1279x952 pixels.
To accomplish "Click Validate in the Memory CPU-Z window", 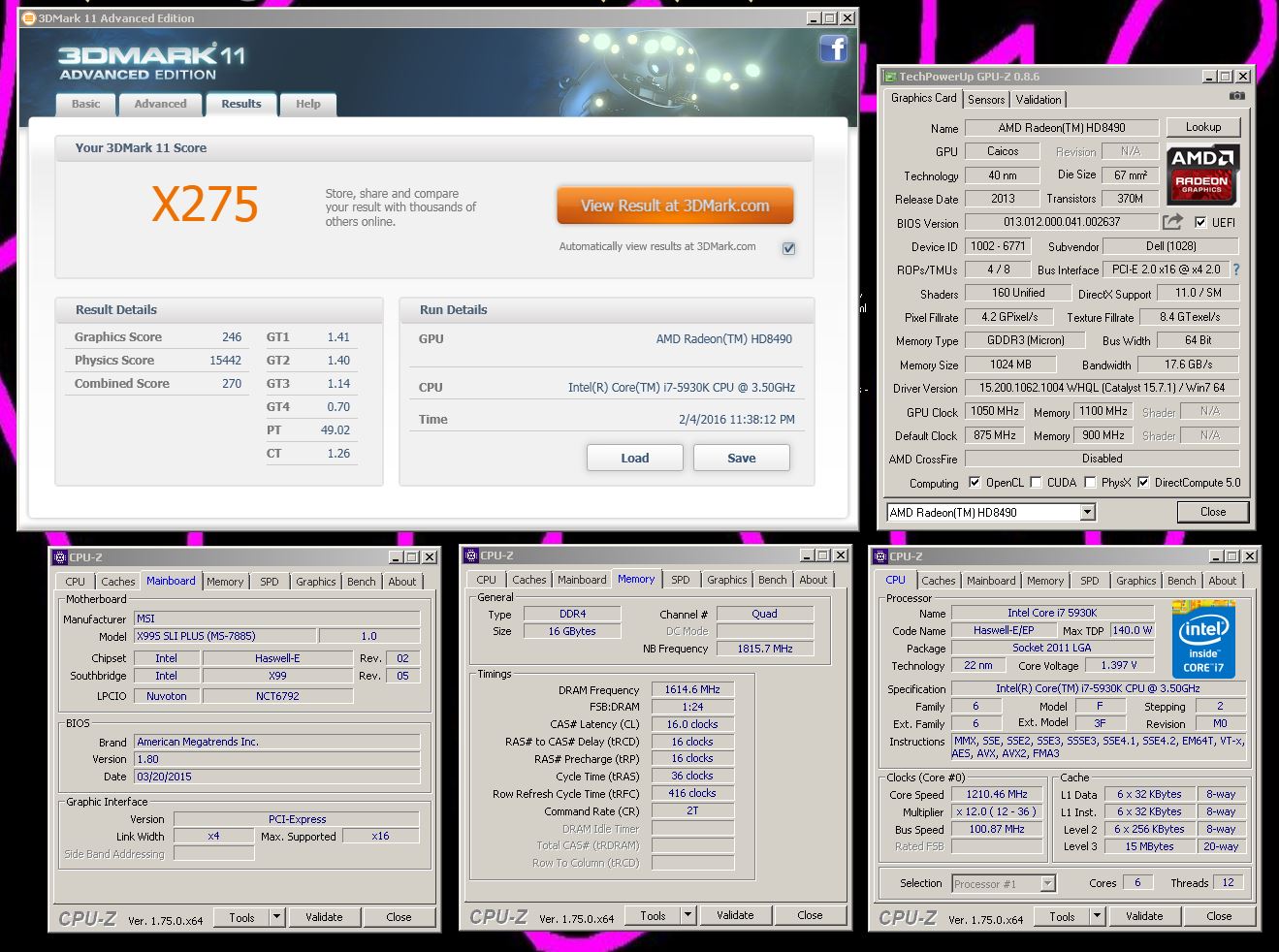I will [x=735, y=914].
